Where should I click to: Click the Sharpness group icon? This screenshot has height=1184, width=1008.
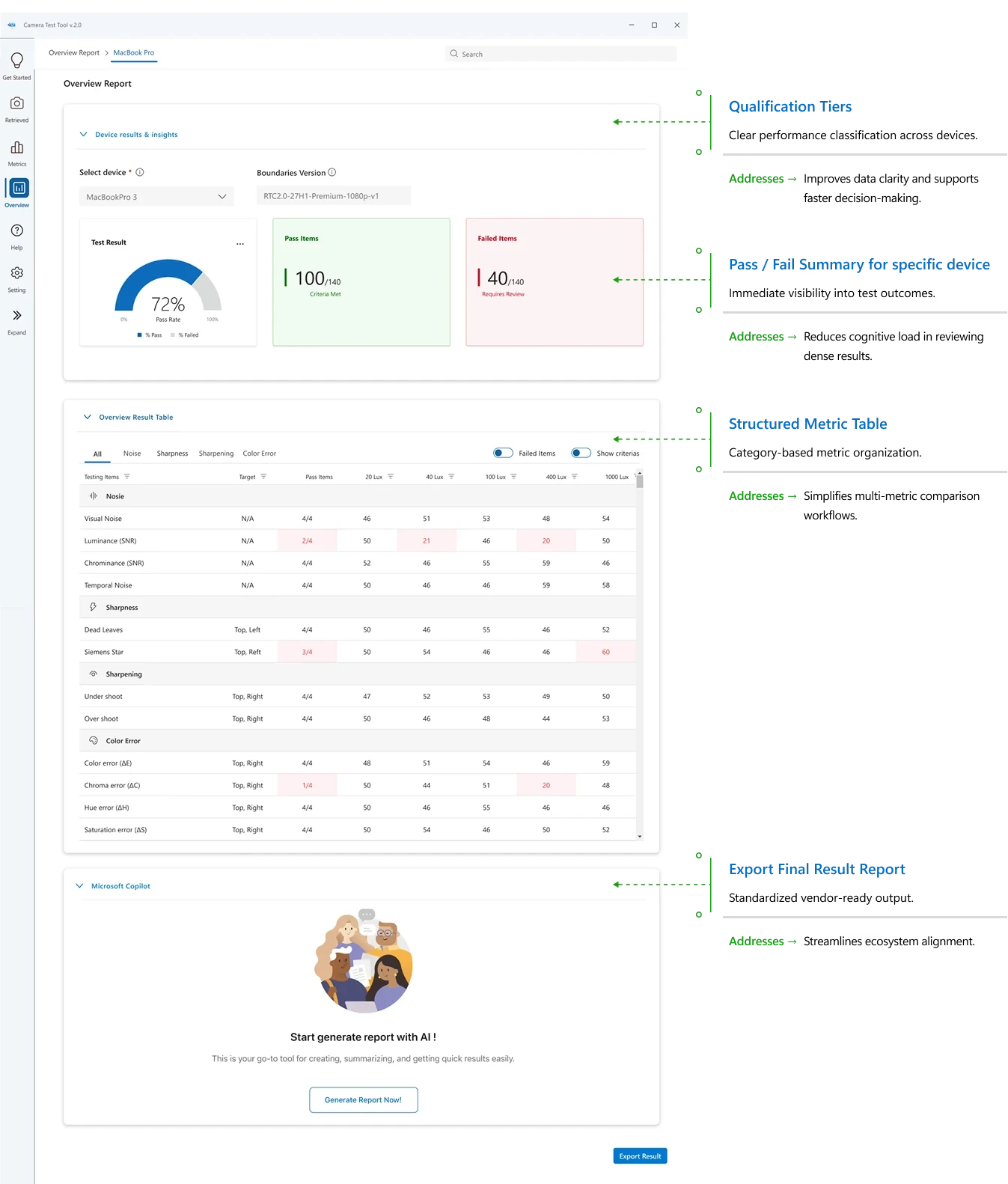click(x=94, y=607)
